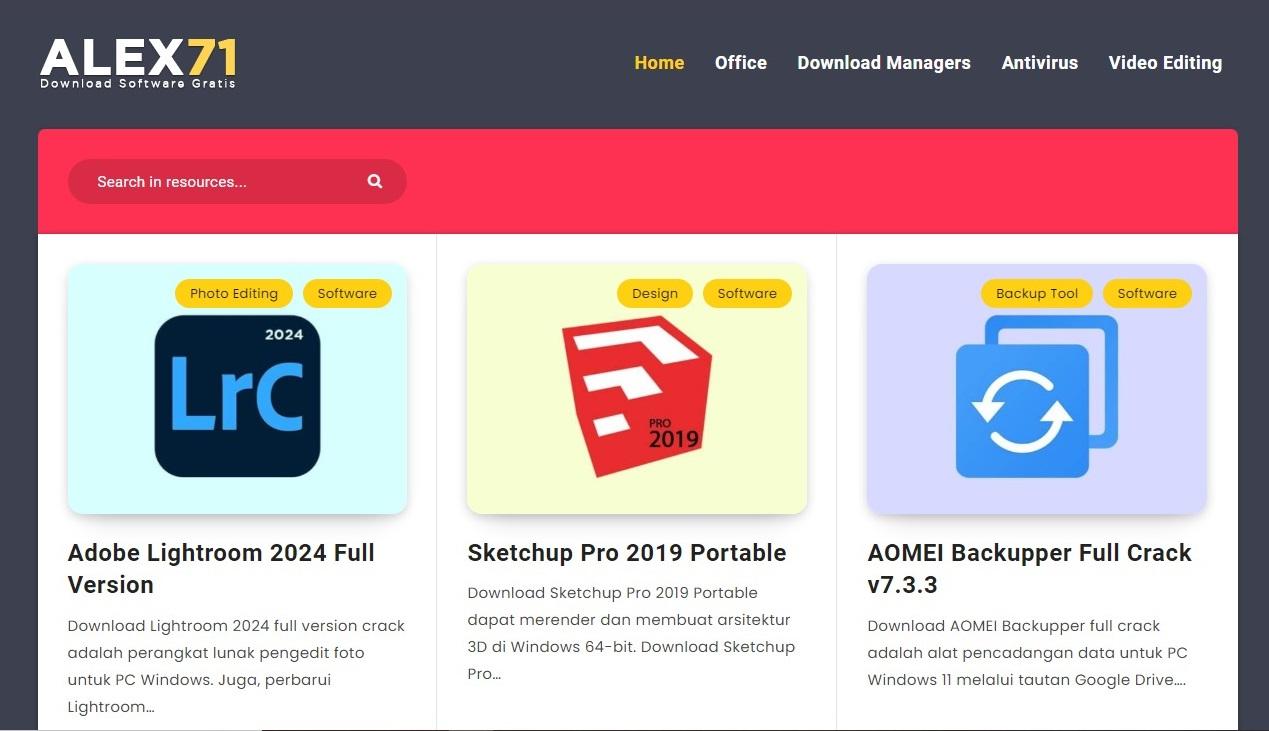Open the Lightroom Classic 2024 icon
Viewport: 1269px width, 731px height.
click(x=237, y=396)
